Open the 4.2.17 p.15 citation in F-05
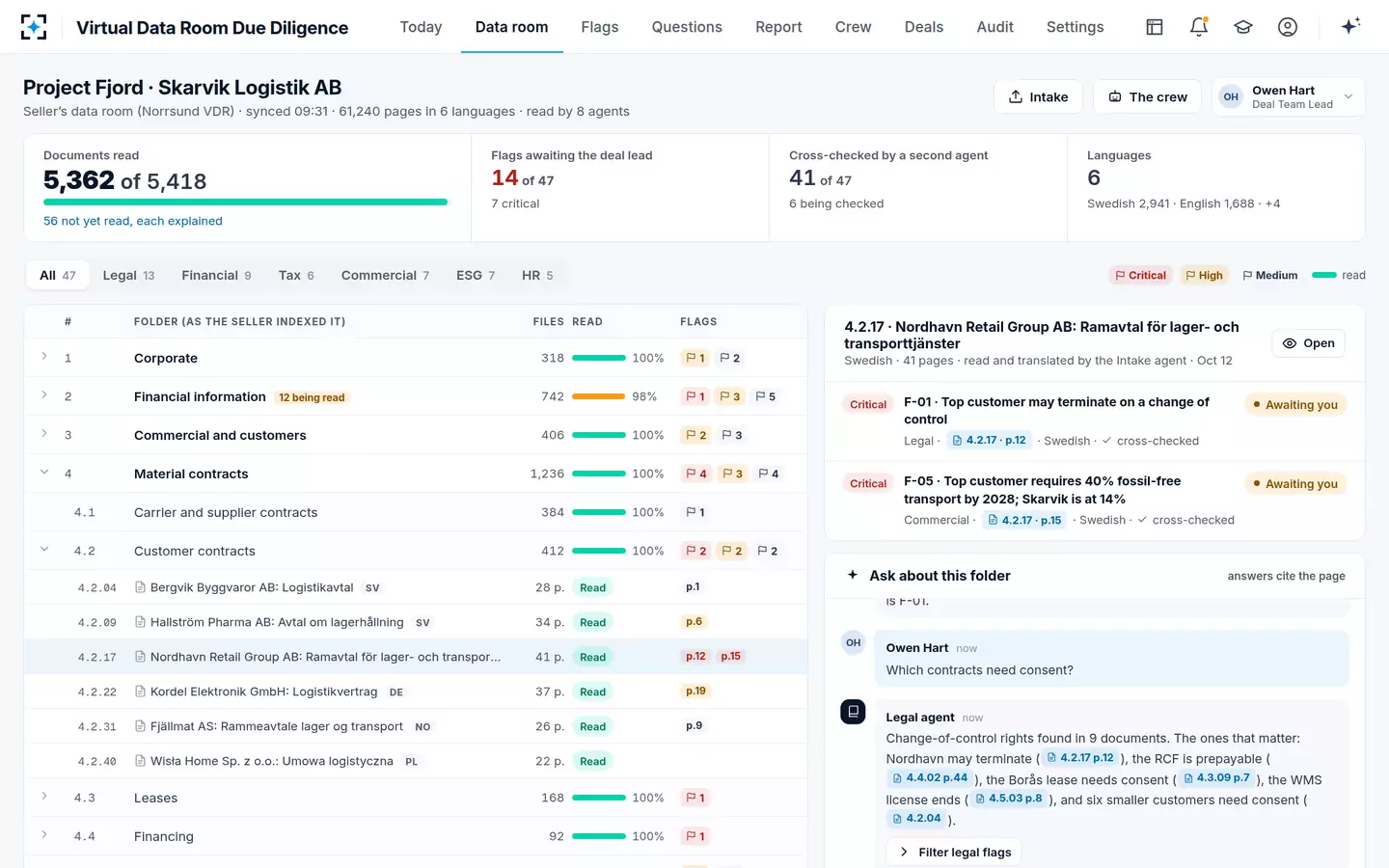Image resolution: width=1389 pixels, height=868 pixels. 1024,520
